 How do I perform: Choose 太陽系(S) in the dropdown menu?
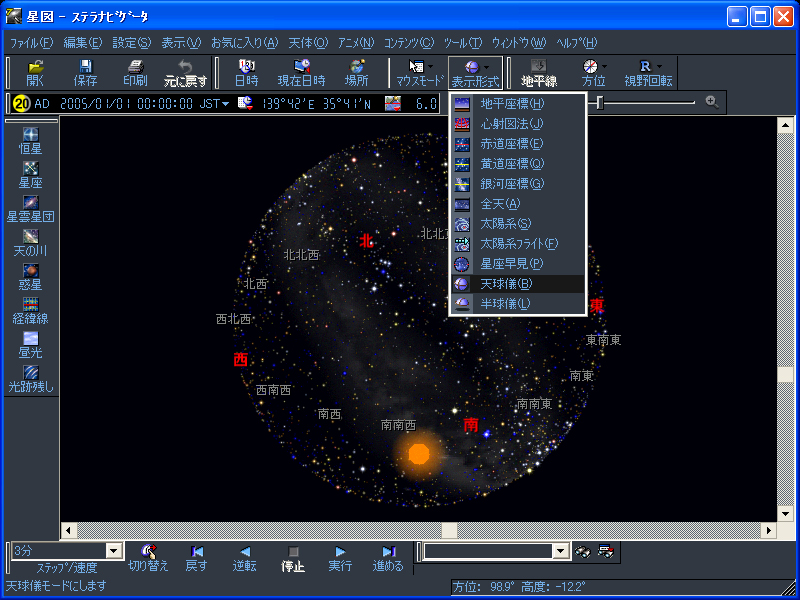point(516,223)
